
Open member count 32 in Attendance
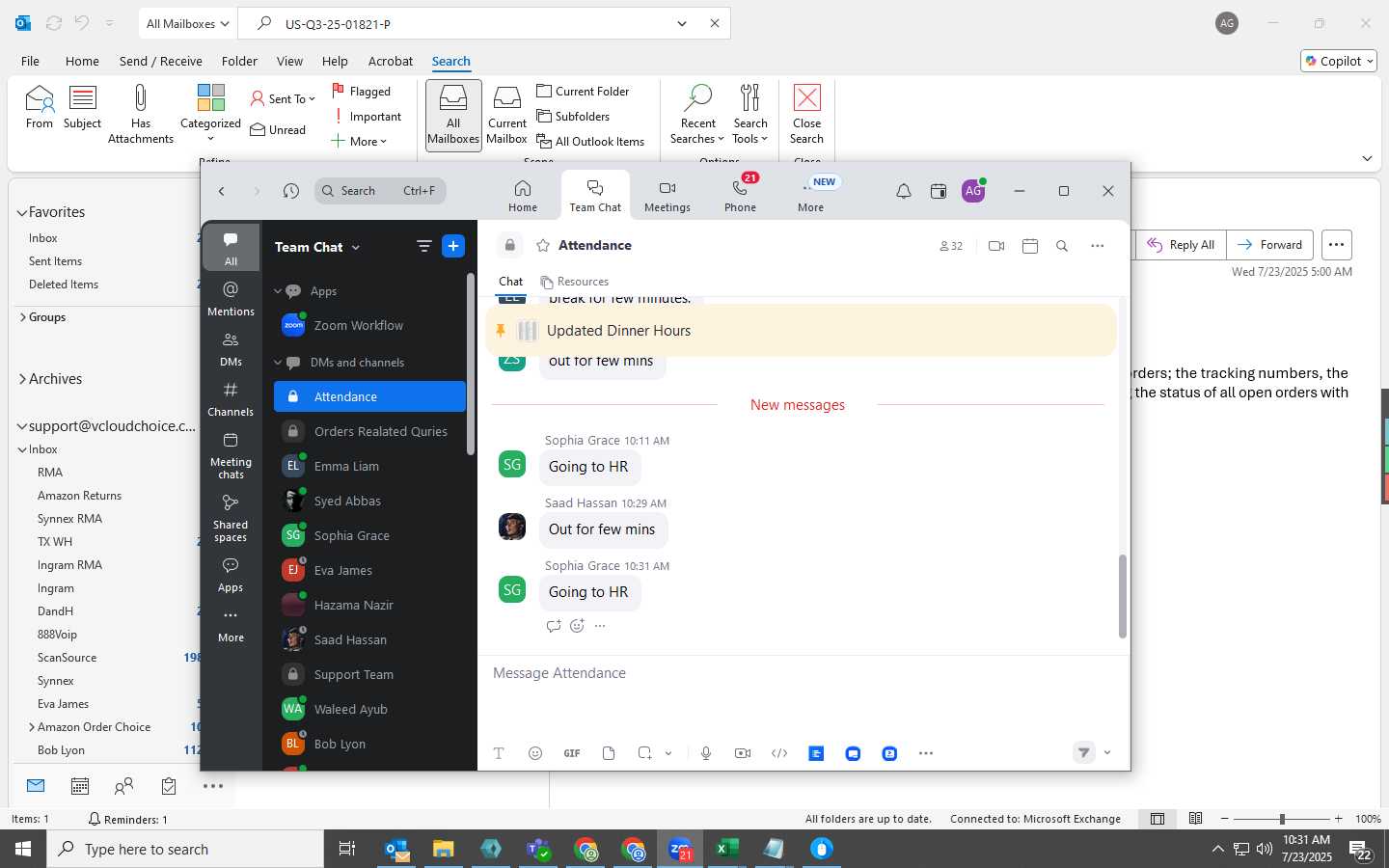click(x=951, y=246)
